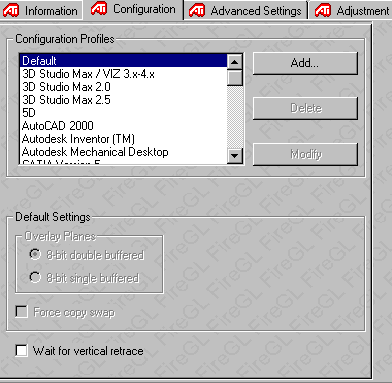Viewport: 392px width, 383px height.
Task: Open the Advanced Settings tab
Action: coord(246,11)
